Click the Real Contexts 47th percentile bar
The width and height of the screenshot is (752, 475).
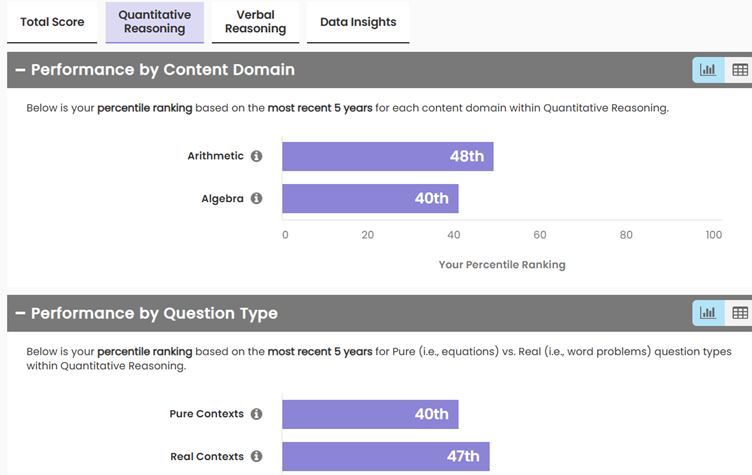coord(385,456)
